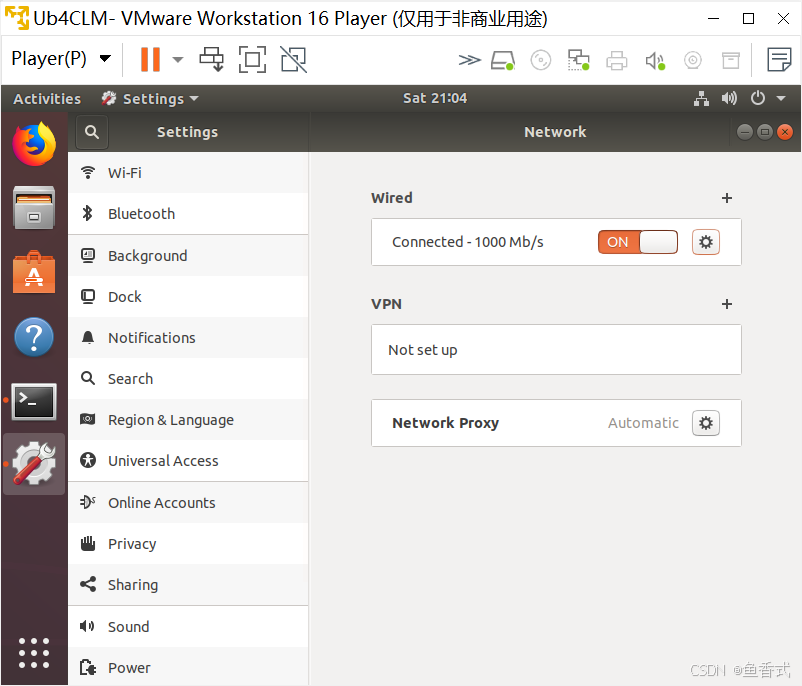Click the printer device icon

pyautogui.click(x=616, y=60)
